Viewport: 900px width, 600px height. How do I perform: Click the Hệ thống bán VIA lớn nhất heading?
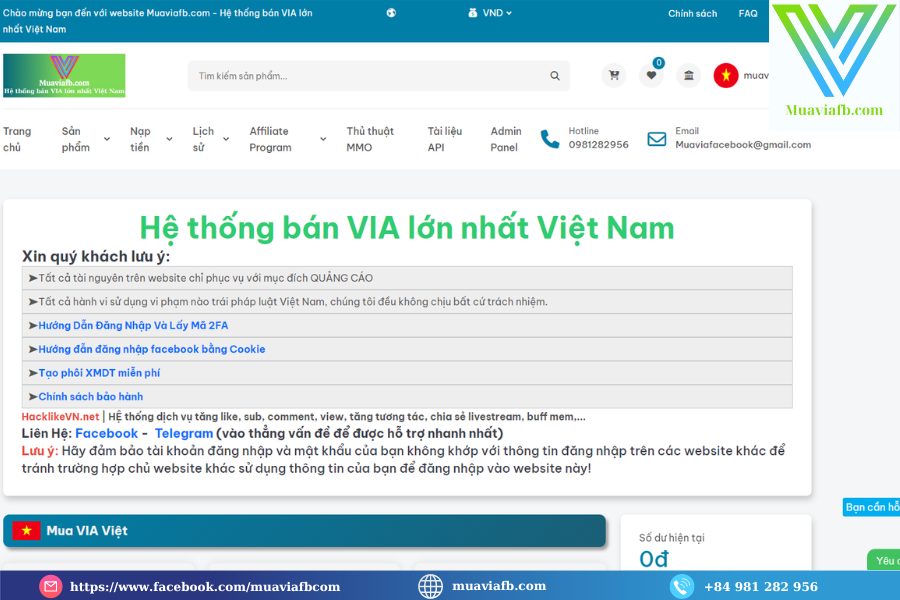[x=407, y=228]
